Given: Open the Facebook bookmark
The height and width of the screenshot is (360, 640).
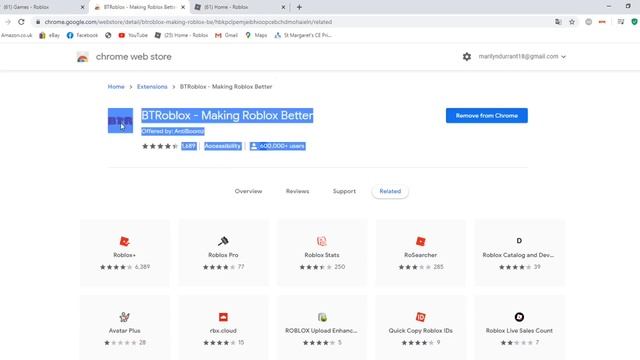Looking at the screenshot, I should tap(82, 36).
